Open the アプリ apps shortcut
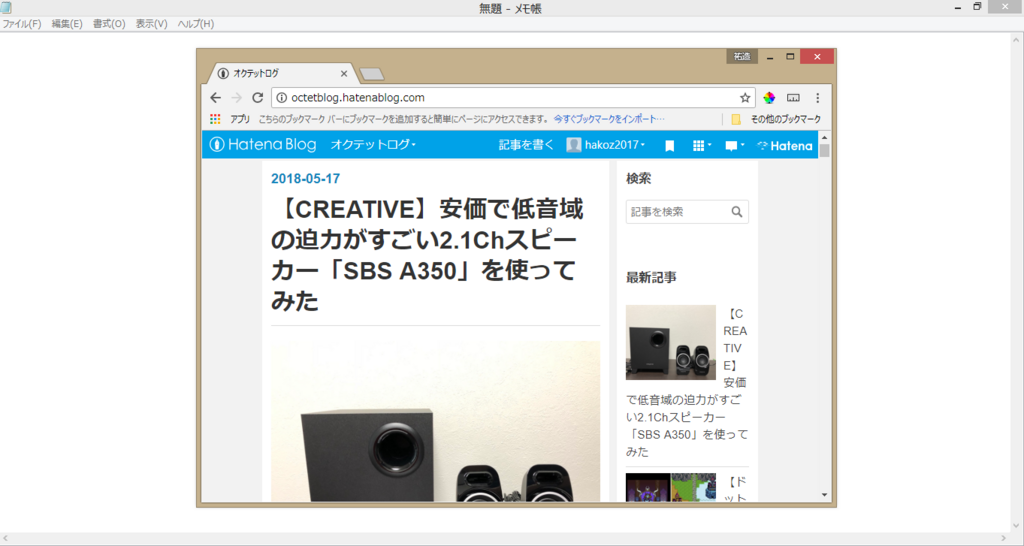 [x=230, y=119]
